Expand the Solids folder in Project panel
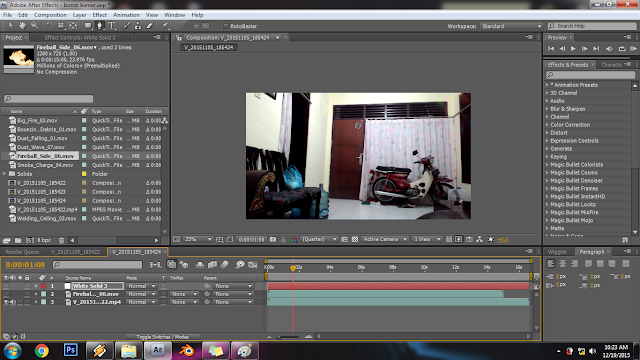Viewport: 640px width, 360px height. (x=5, y=174)
